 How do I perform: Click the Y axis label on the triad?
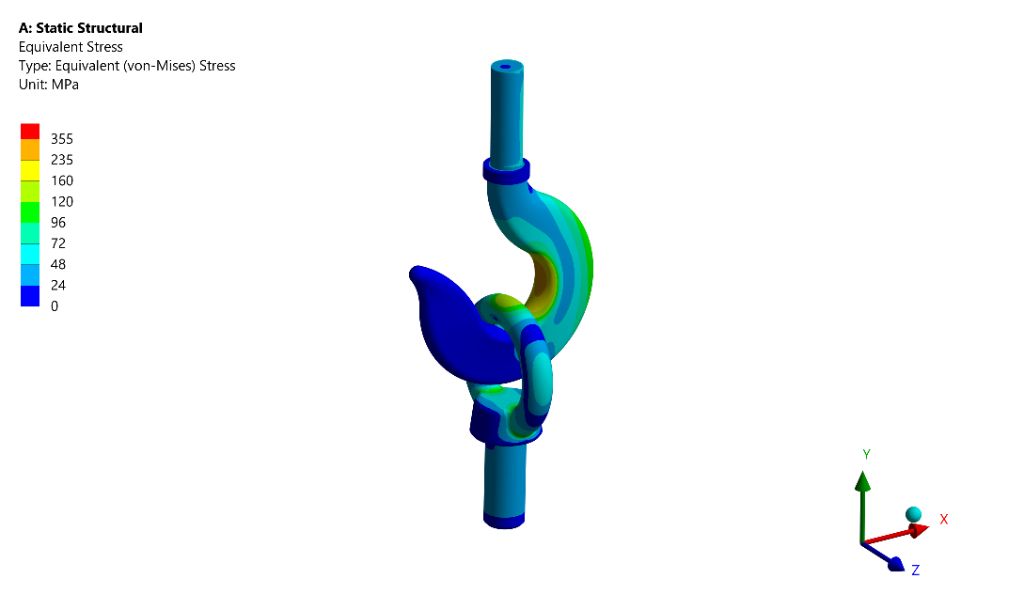tap(867, 455)
